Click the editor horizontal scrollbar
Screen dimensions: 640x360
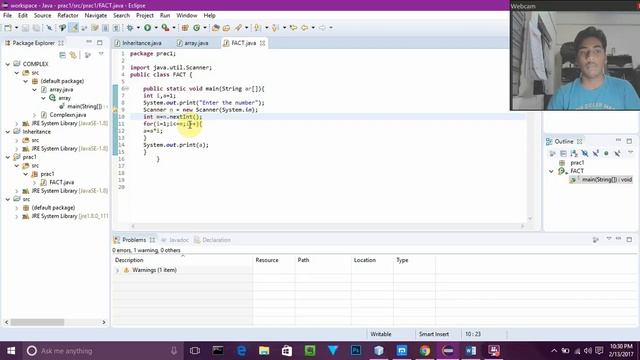click(x=327, y=226)
